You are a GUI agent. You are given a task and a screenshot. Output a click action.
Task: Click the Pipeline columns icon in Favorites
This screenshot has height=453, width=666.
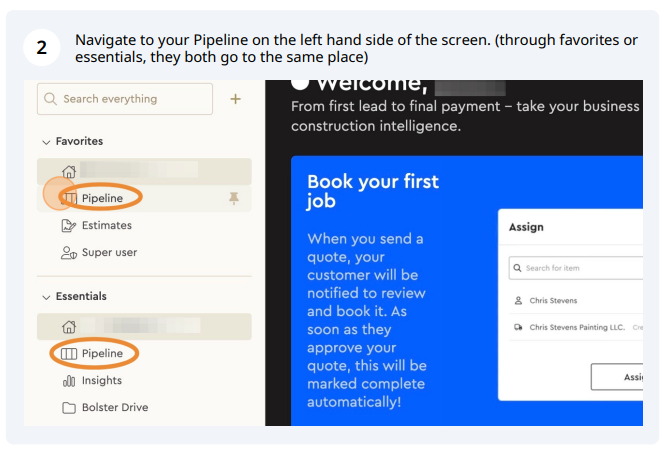(69, 198)
